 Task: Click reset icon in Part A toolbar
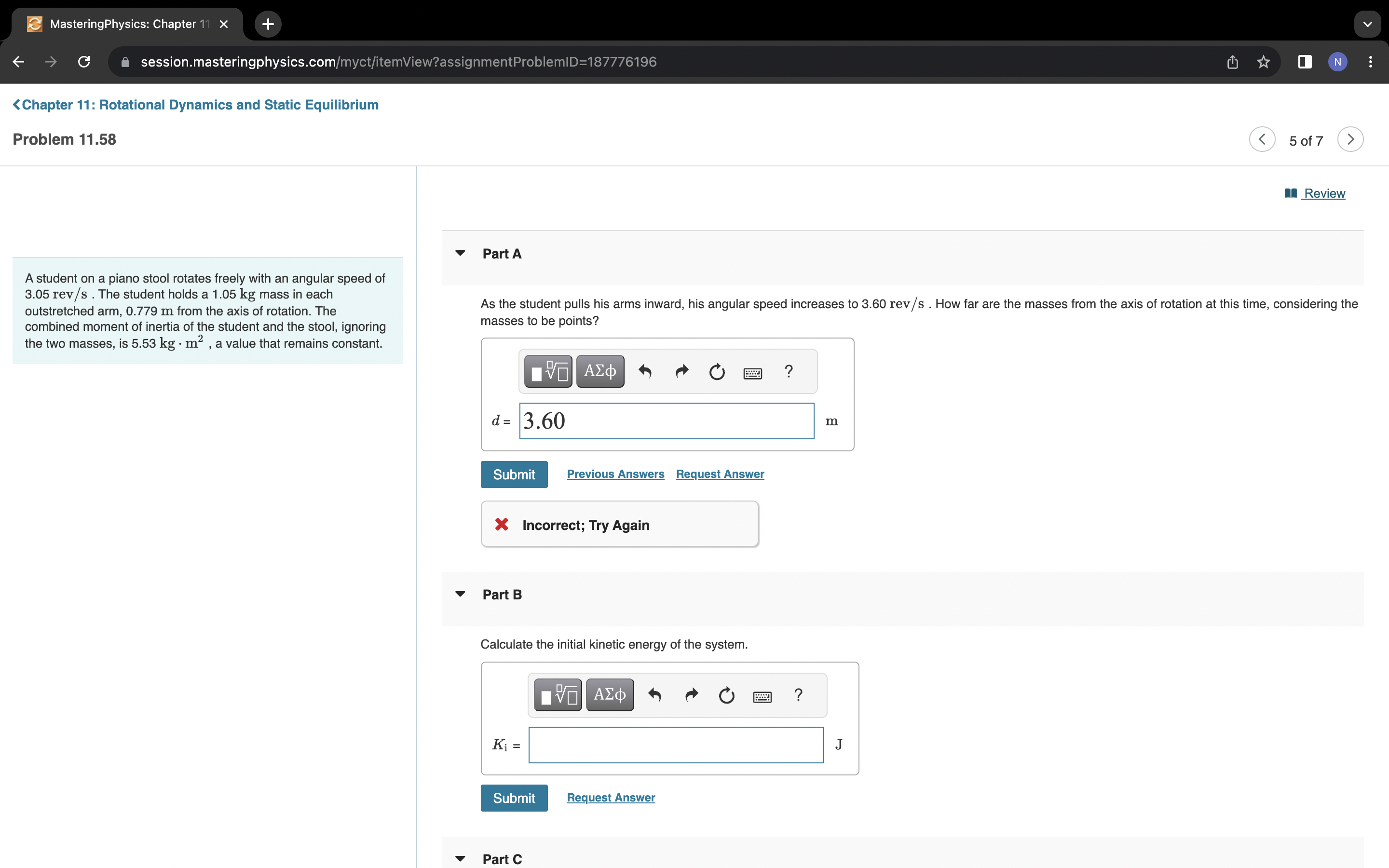pos(717,371)
